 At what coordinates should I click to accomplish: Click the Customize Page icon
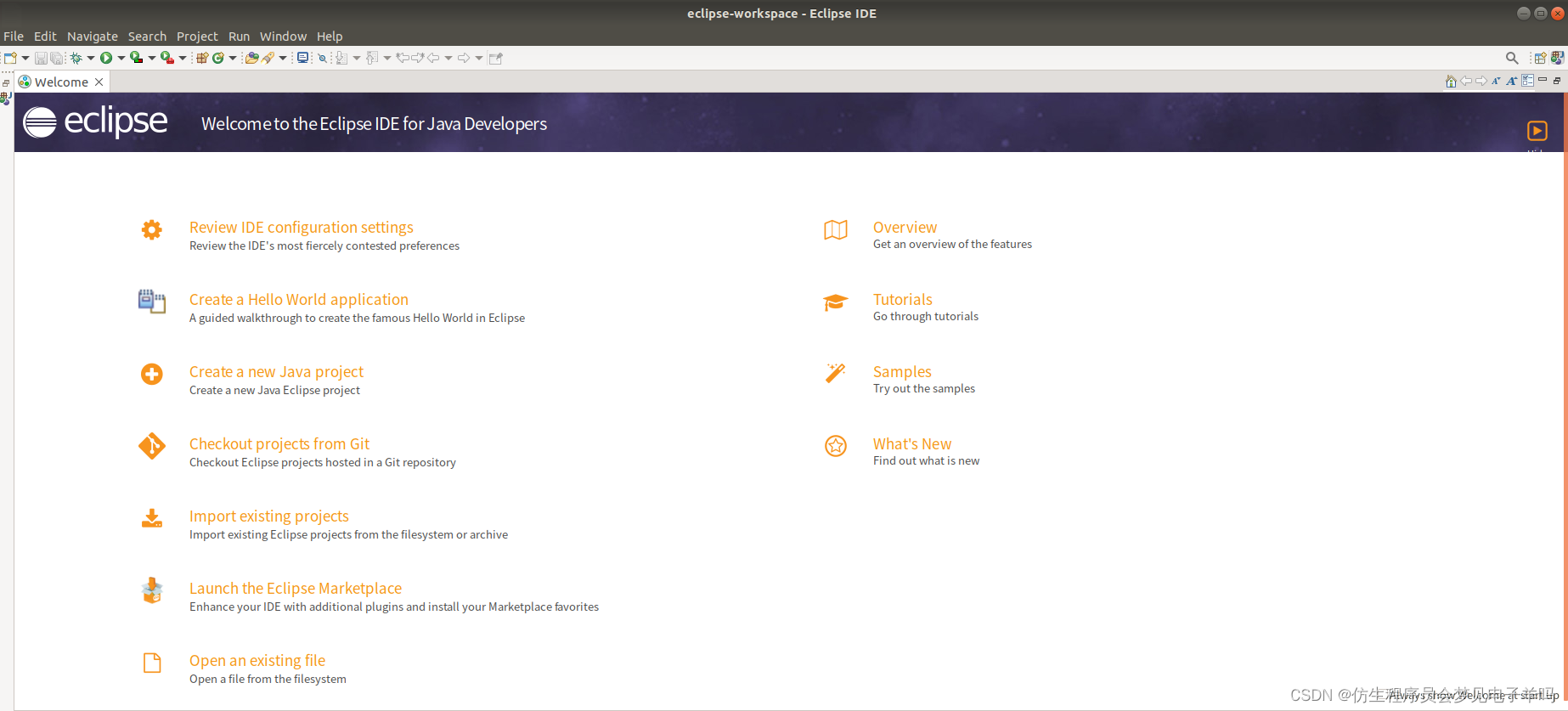[1528, 81]
